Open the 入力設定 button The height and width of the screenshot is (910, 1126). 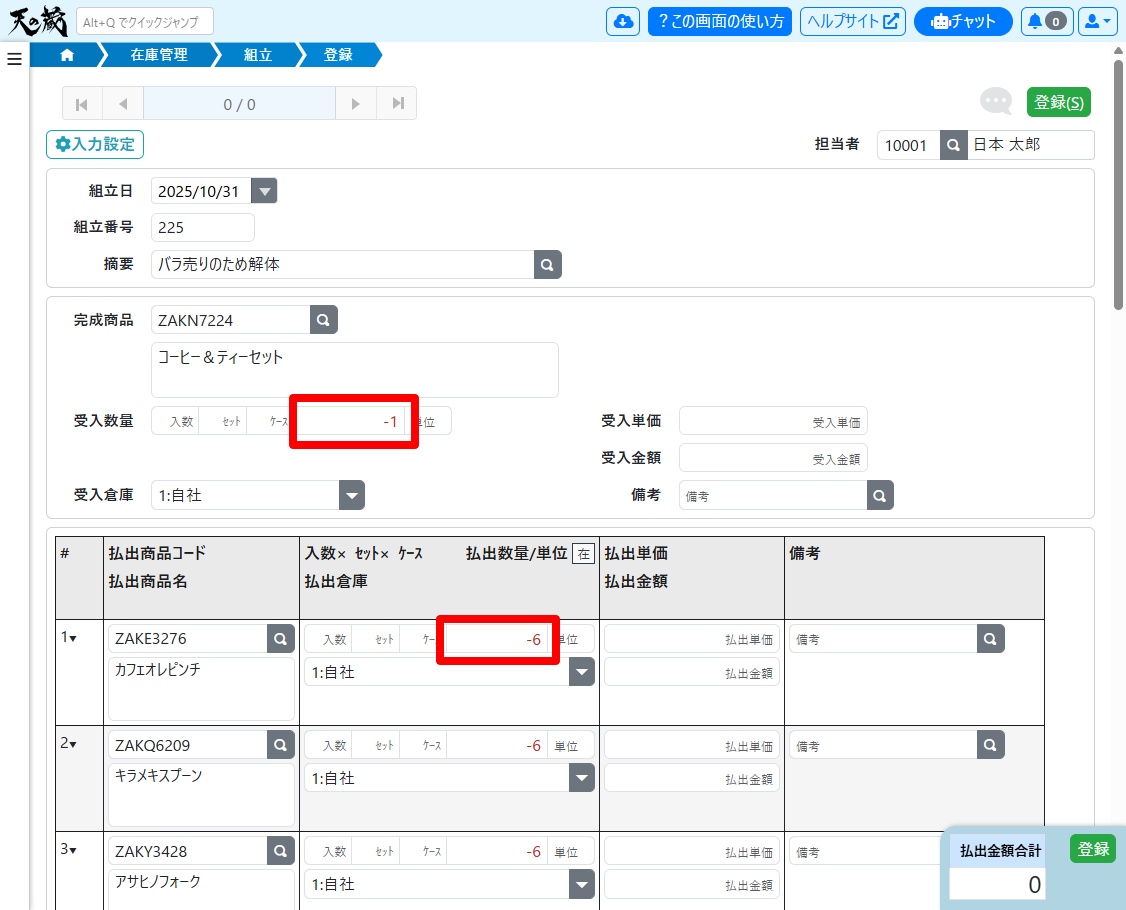click(95, 145)
